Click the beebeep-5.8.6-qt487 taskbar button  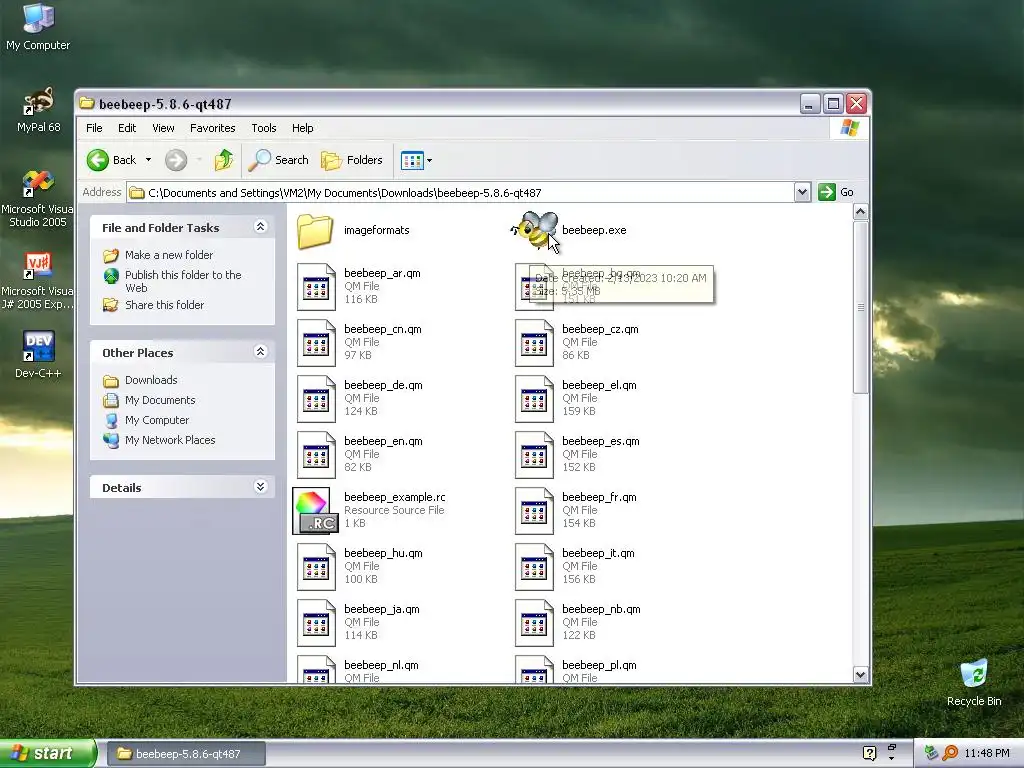[x=186, y=754]
